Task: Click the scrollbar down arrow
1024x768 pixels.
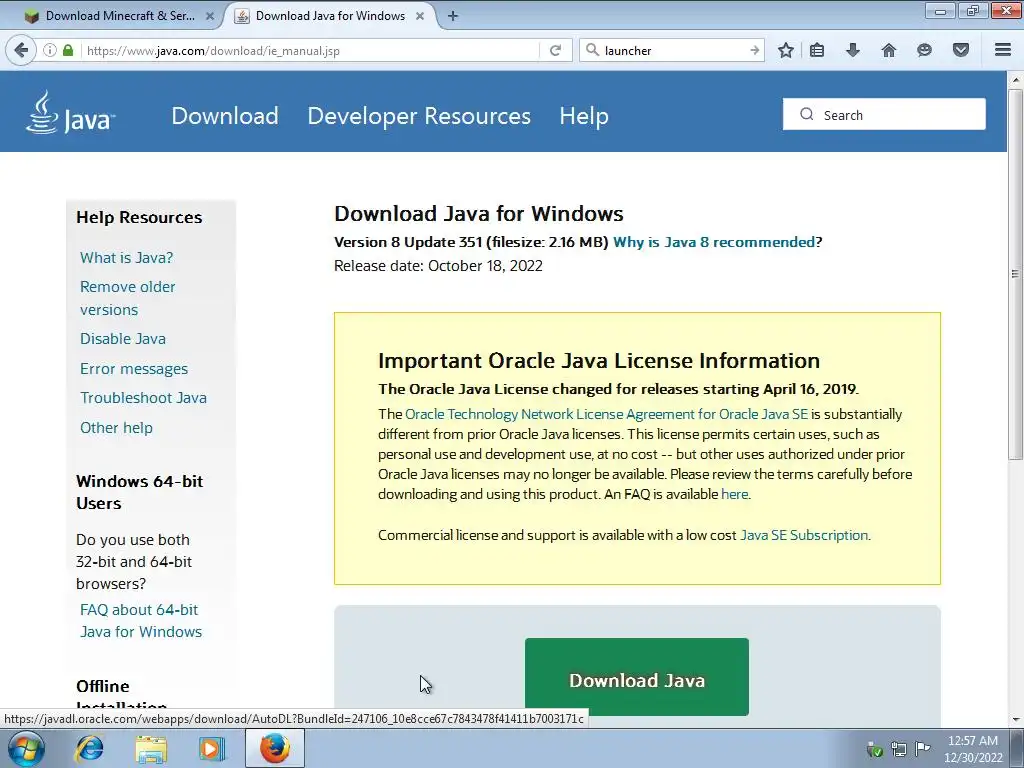Action: 1016,720
